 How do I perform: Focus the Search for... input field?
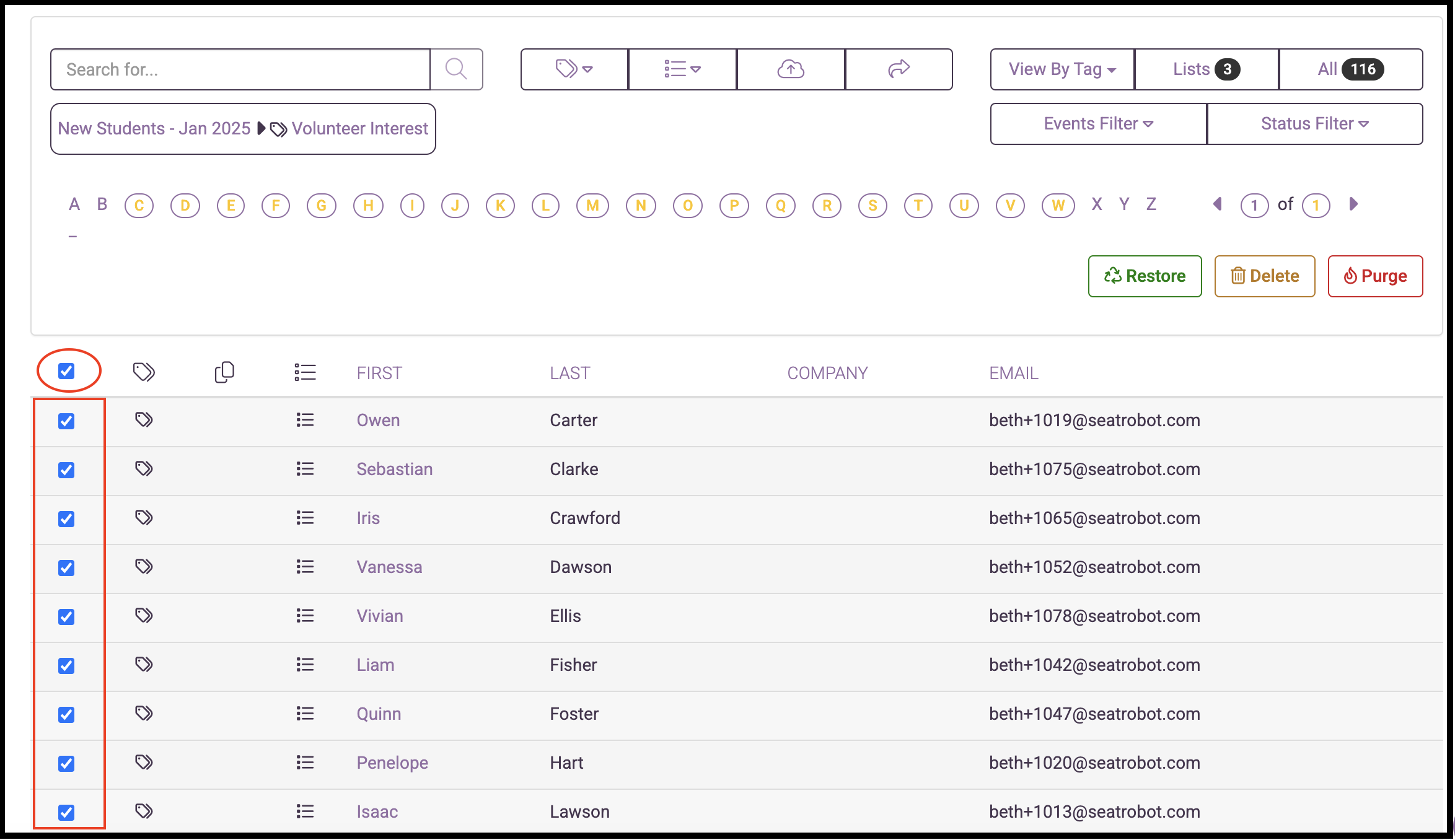pos(240,69)
